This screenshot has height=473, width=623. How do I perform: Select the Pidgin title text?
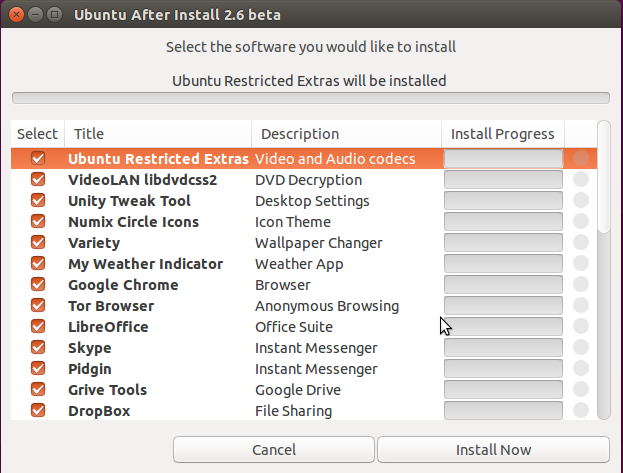(90, 369)
